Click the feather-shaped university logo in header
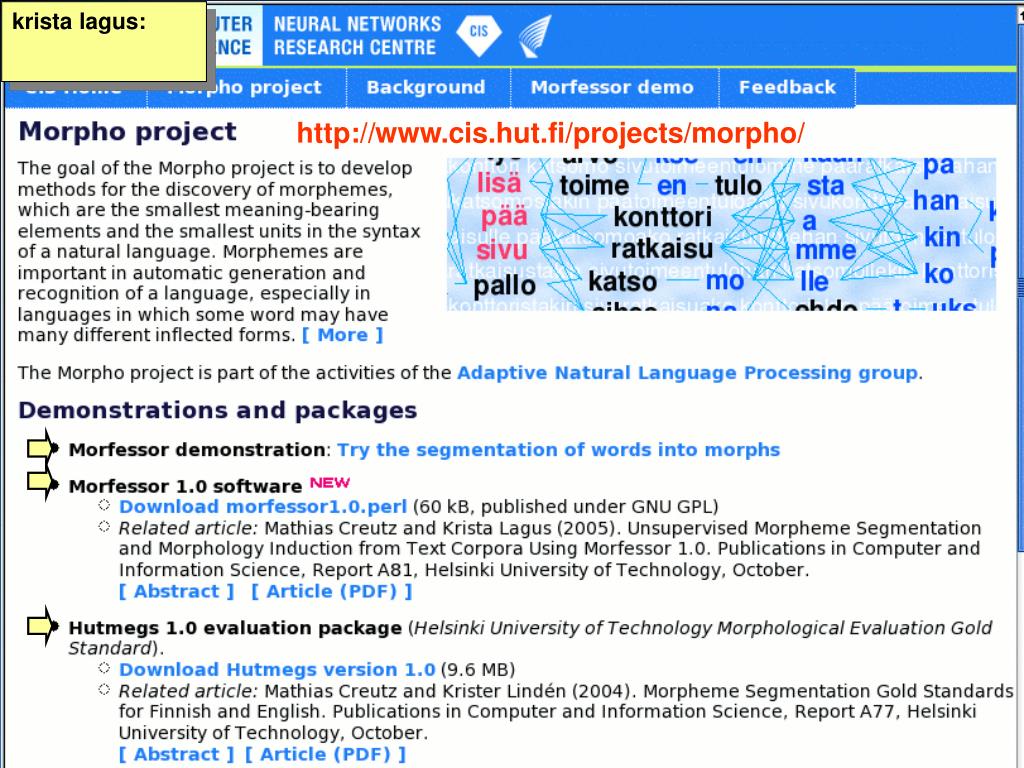 [535, 37]
